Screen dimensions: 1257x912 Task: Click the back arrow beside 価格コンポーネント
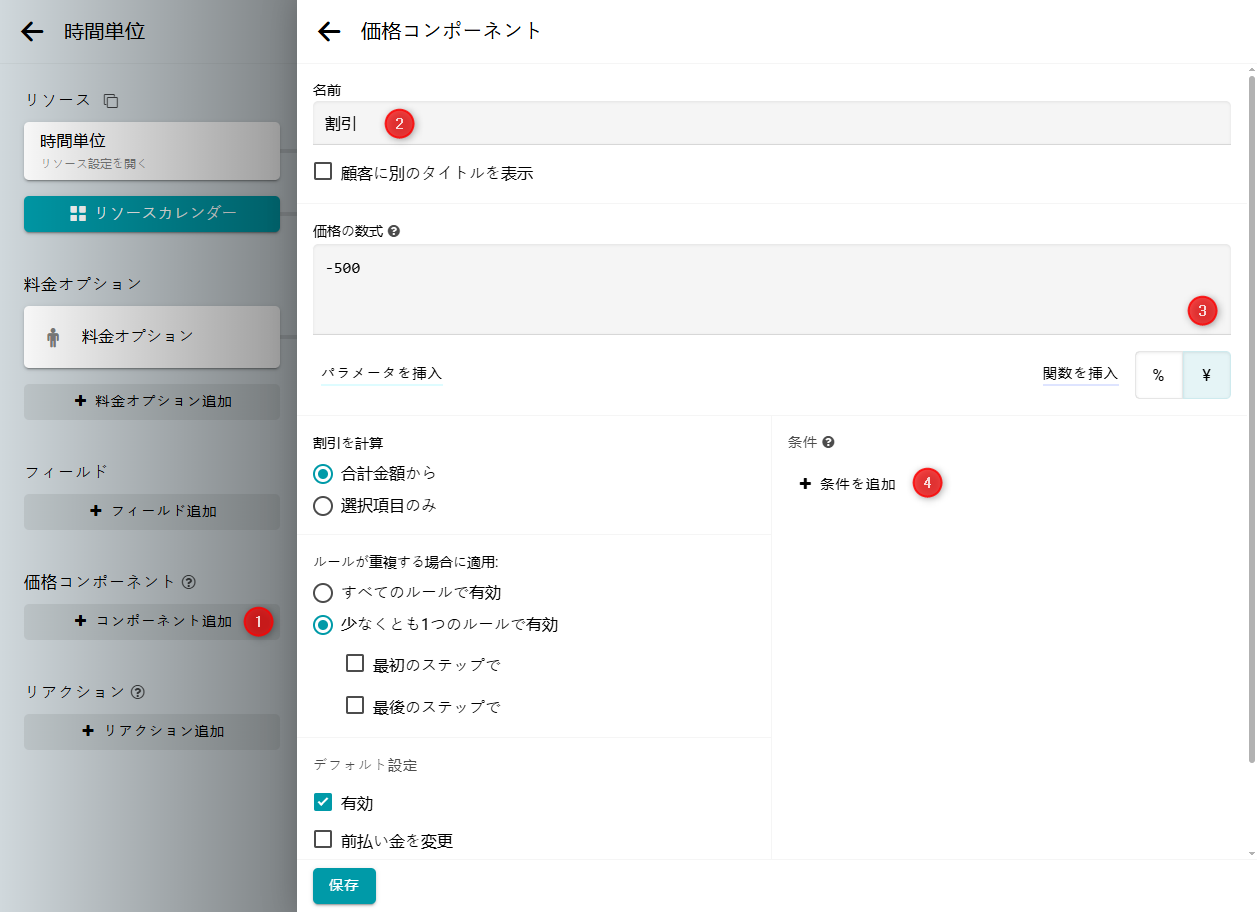(329, 32)
